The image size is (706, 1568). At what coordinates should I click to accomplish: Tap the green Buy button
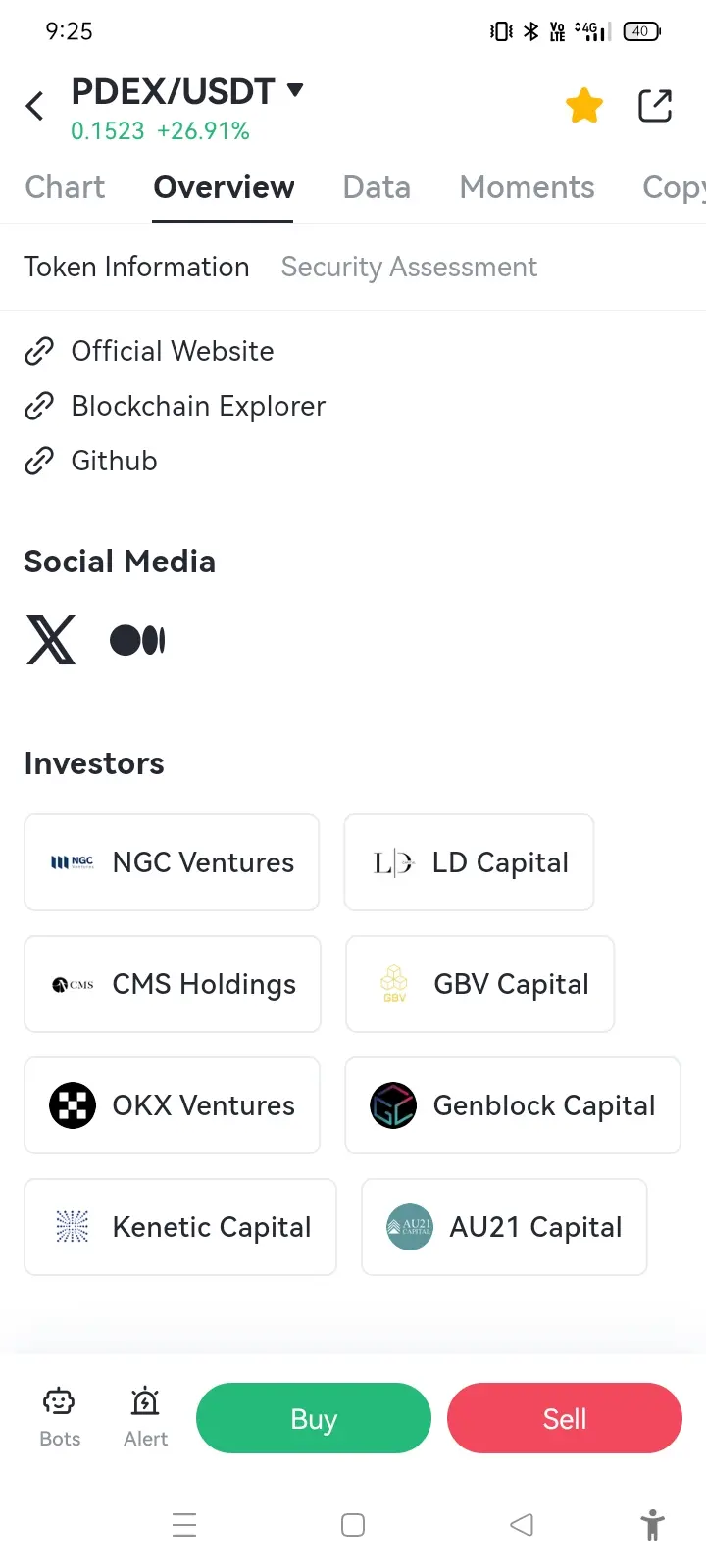click(x=314, y=1418)
